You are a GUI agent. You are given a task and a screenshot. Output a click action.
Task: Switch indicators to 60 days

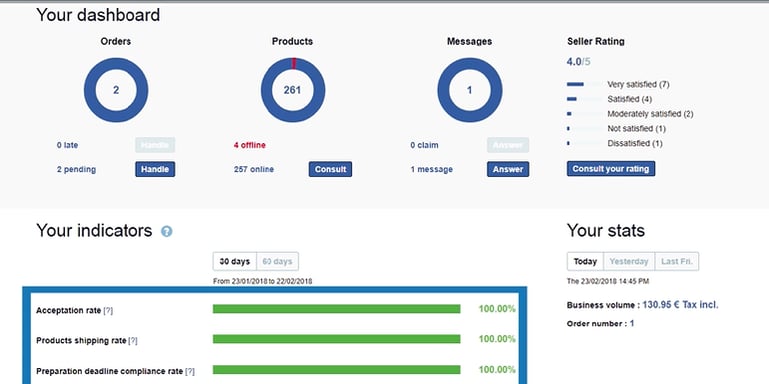pyautogui.click(x=277, y=261)
